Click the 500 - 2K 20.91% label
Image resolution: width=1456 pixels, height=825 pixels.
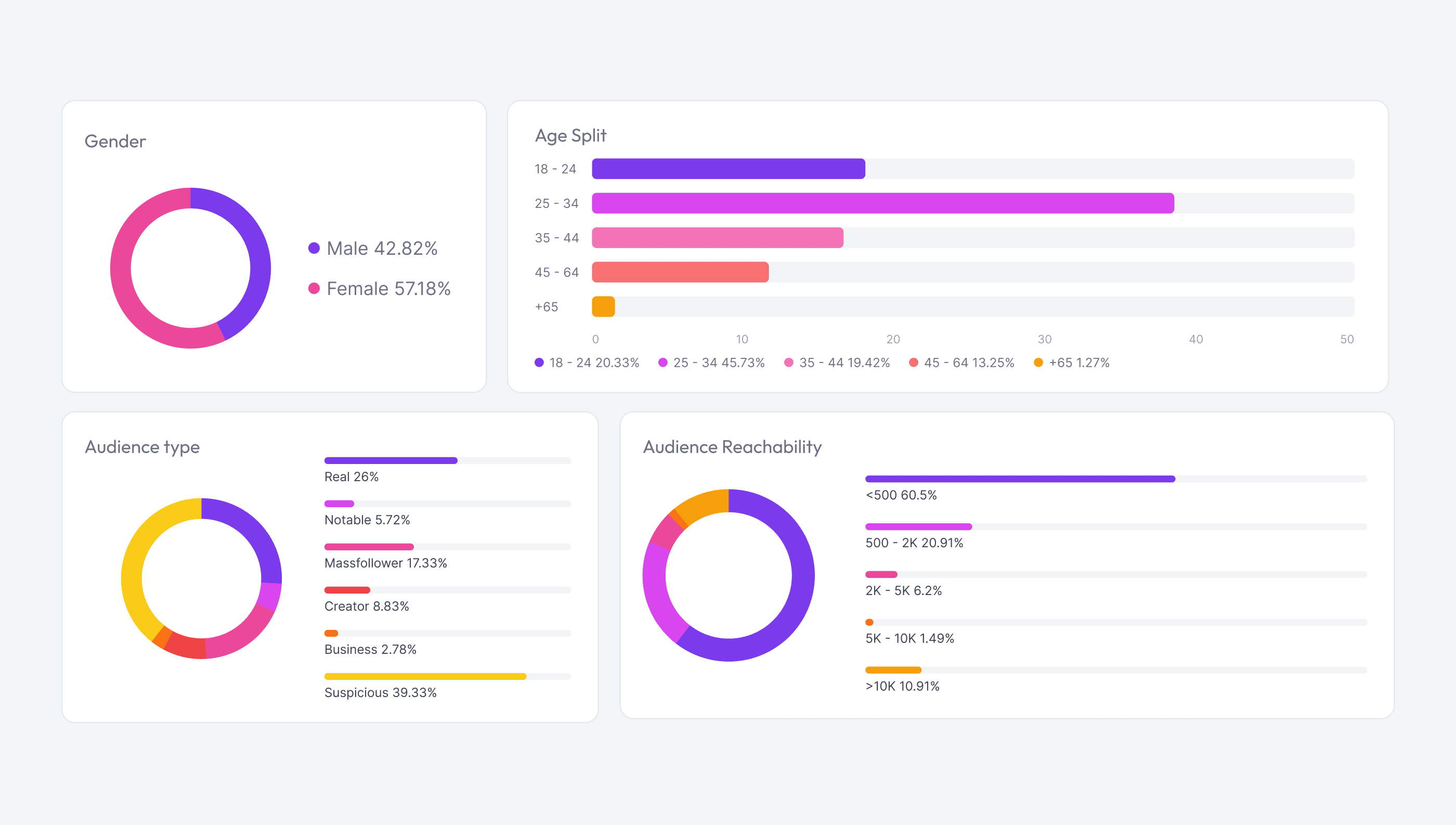914,543
